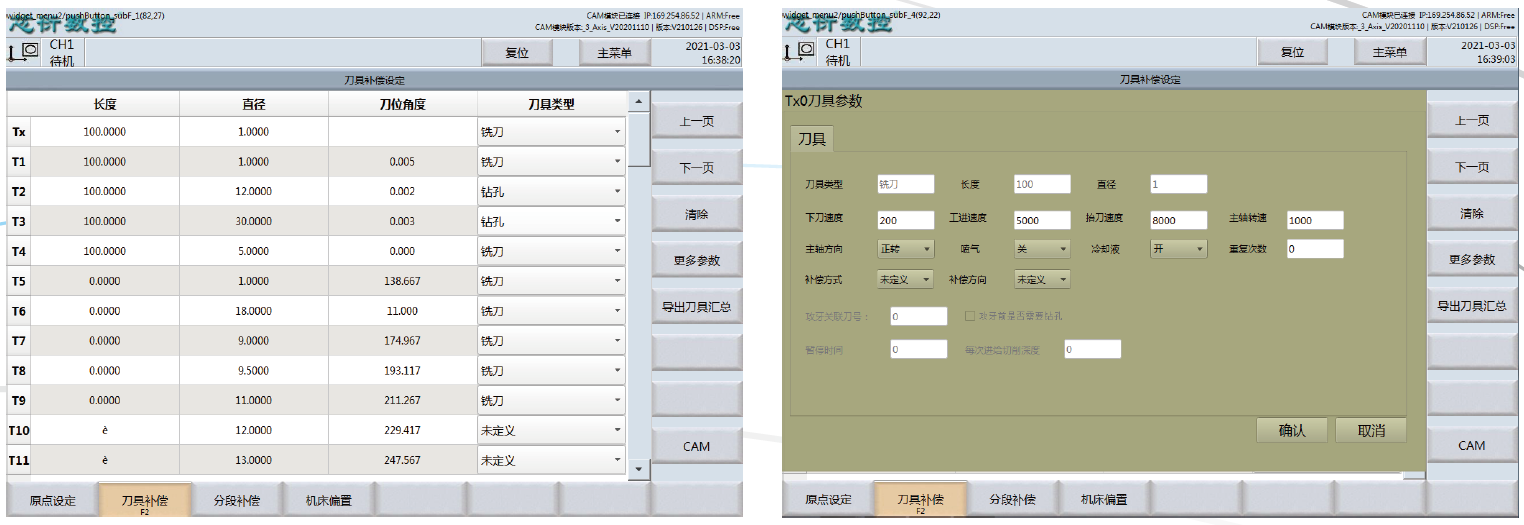Expand the 主轴方向 dropdown showing 正转

pos(905,249)
